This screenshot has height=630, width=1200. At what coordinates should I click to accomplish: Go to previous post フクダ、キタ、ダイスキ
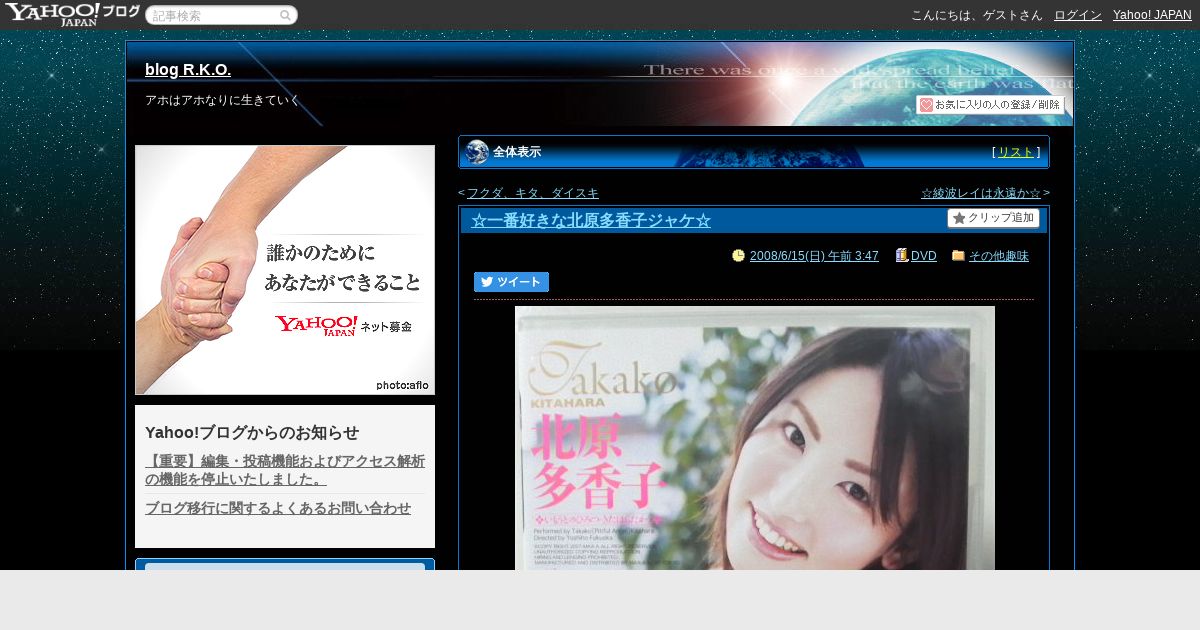point(533,193)
